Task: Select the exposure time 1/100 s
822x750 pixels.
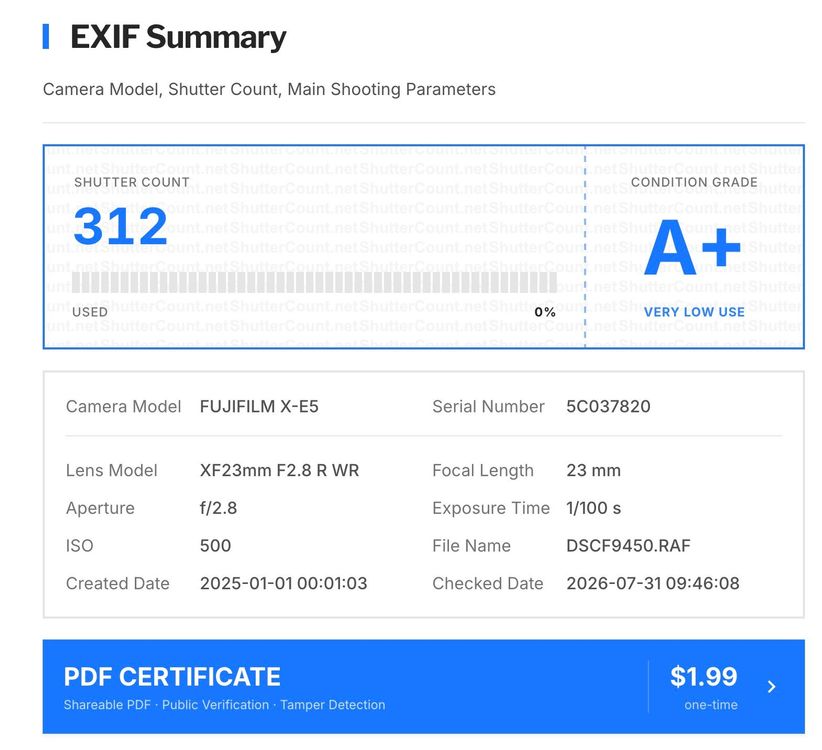Action: [593, 508]
